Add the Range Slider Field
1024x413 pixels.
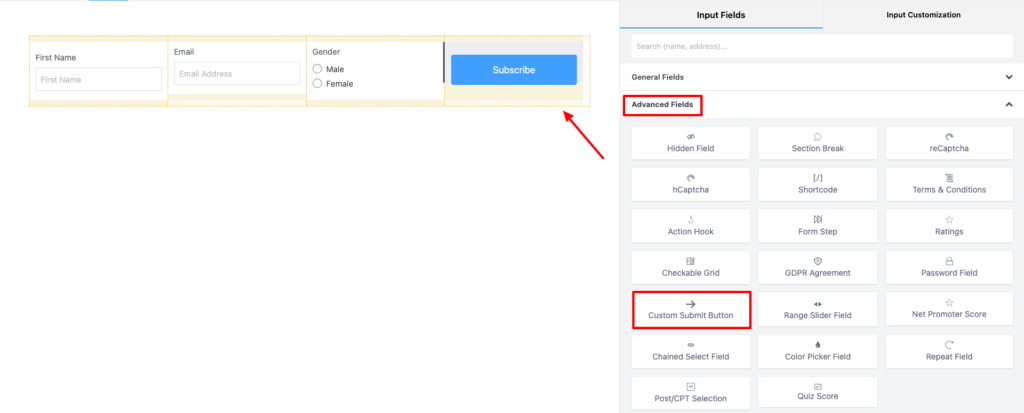817,310
